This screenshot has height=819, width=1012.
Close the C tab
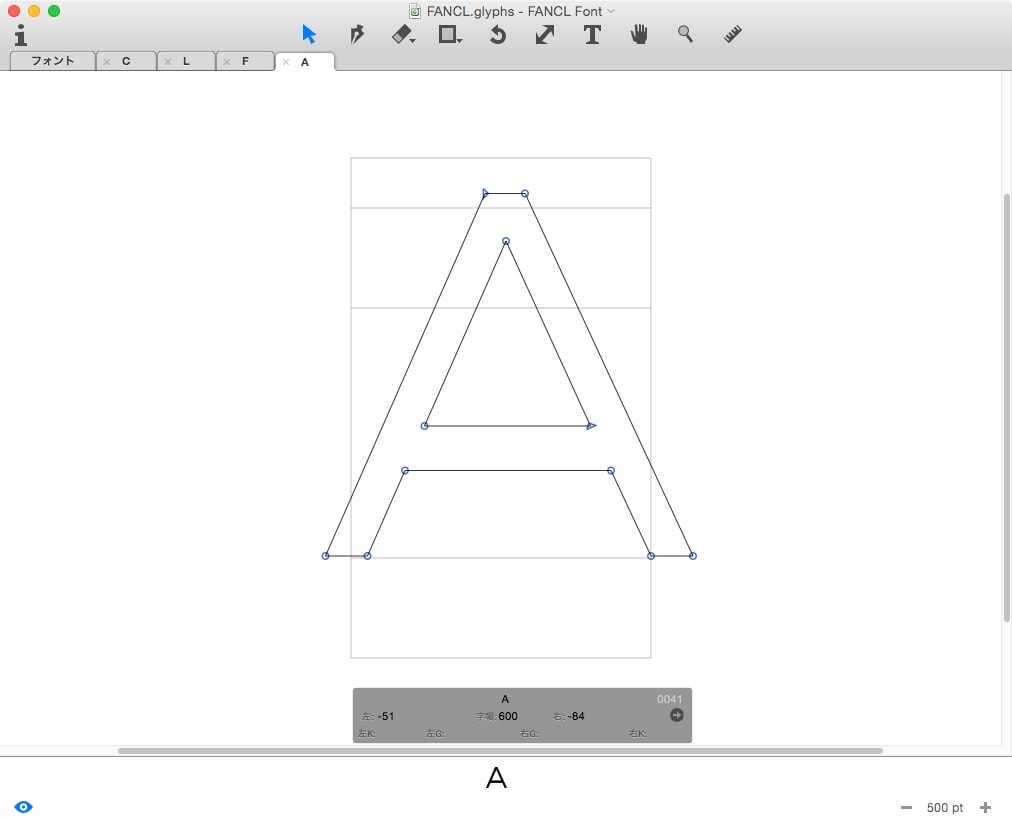pos(107,62)
